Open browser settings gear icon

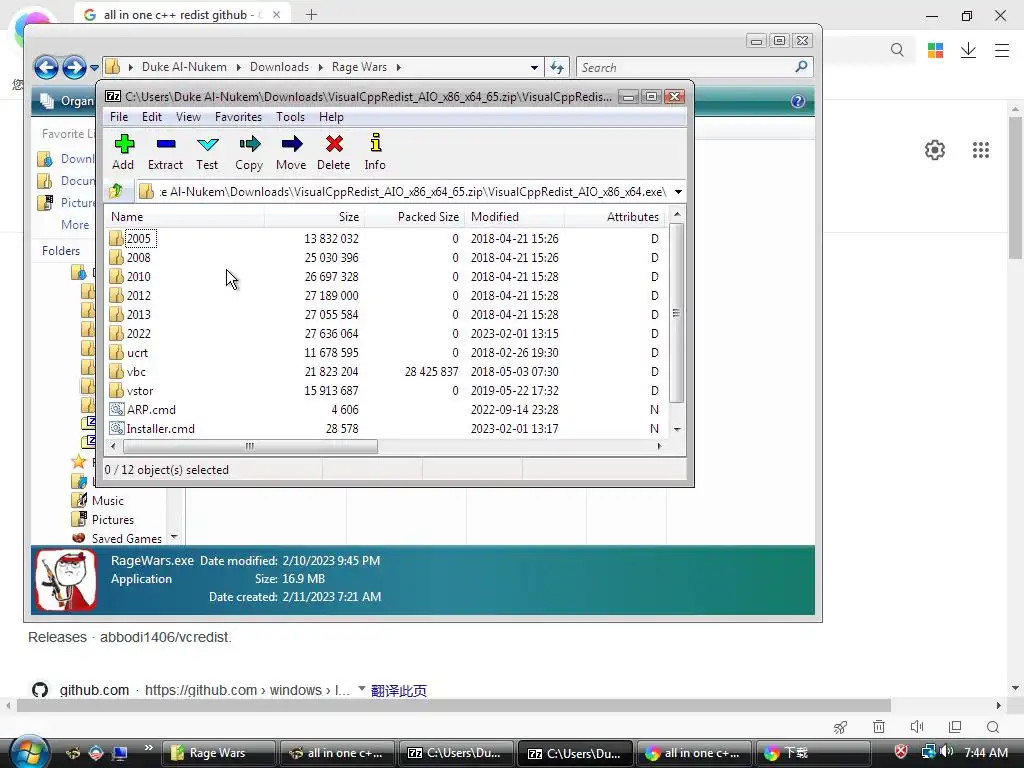[x=935, y=150]
